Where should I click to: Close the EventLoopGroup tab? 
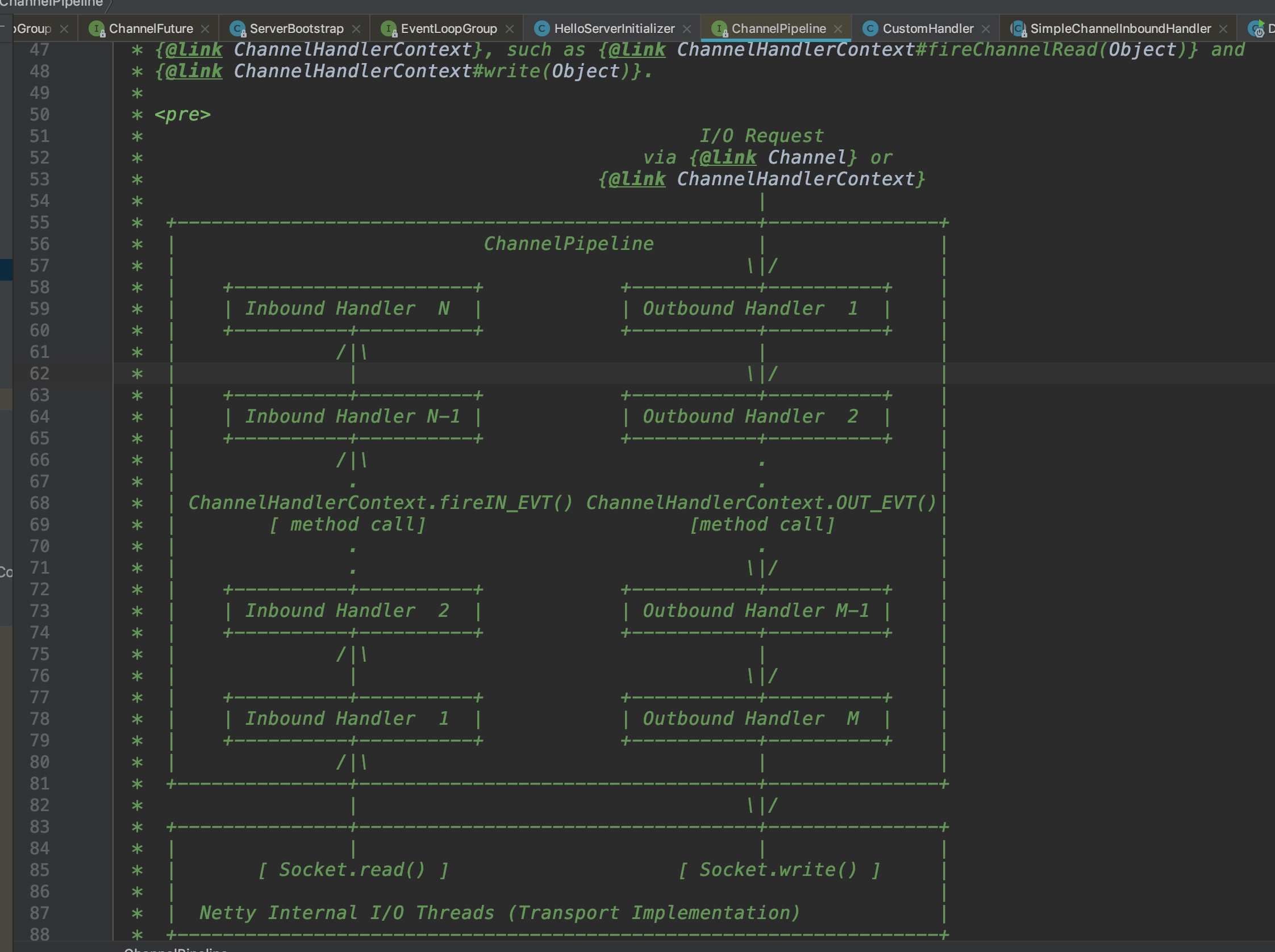pyautogui.click(x=510, y=29)
